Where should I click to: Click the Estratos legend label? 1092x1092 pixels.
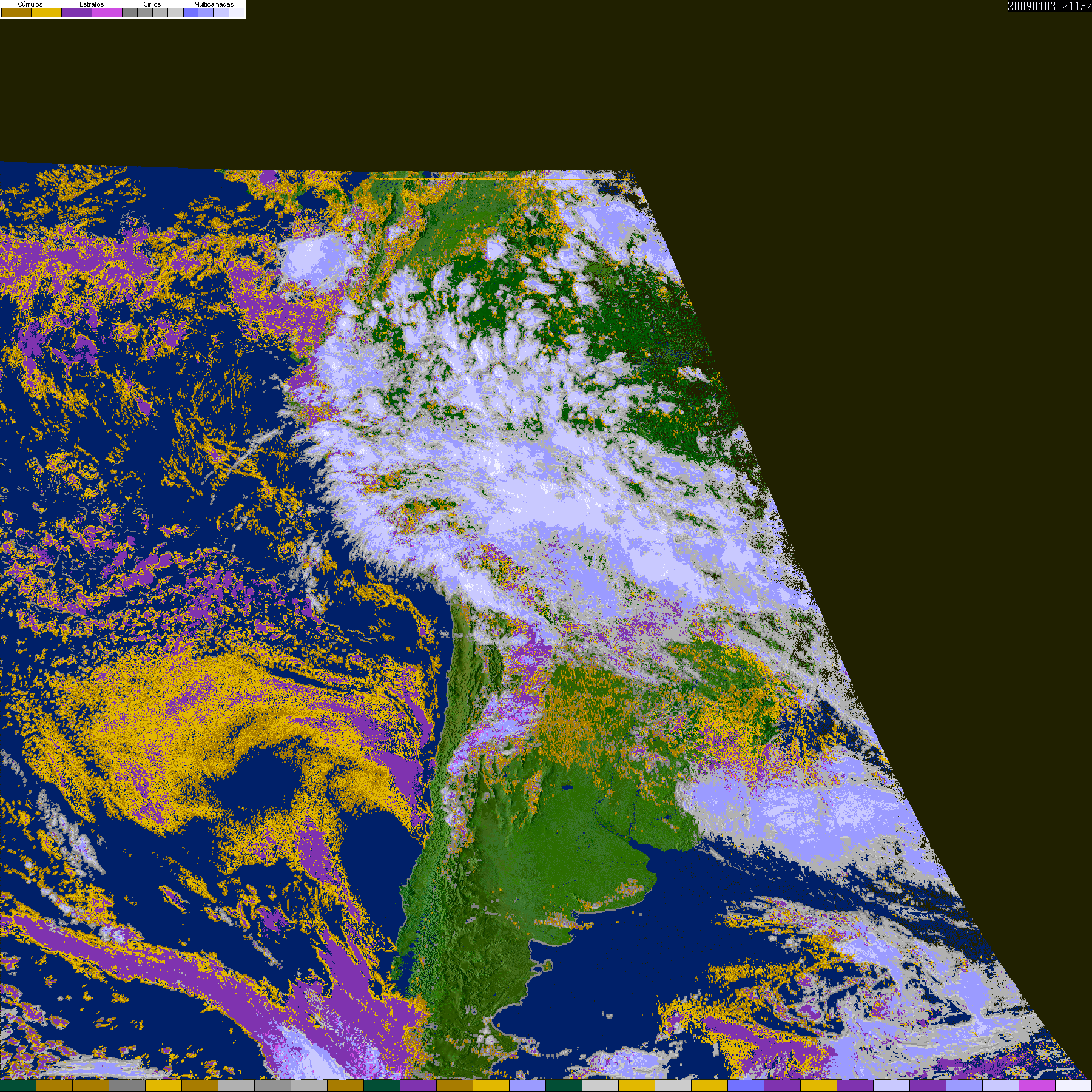[x=92, y=4]
